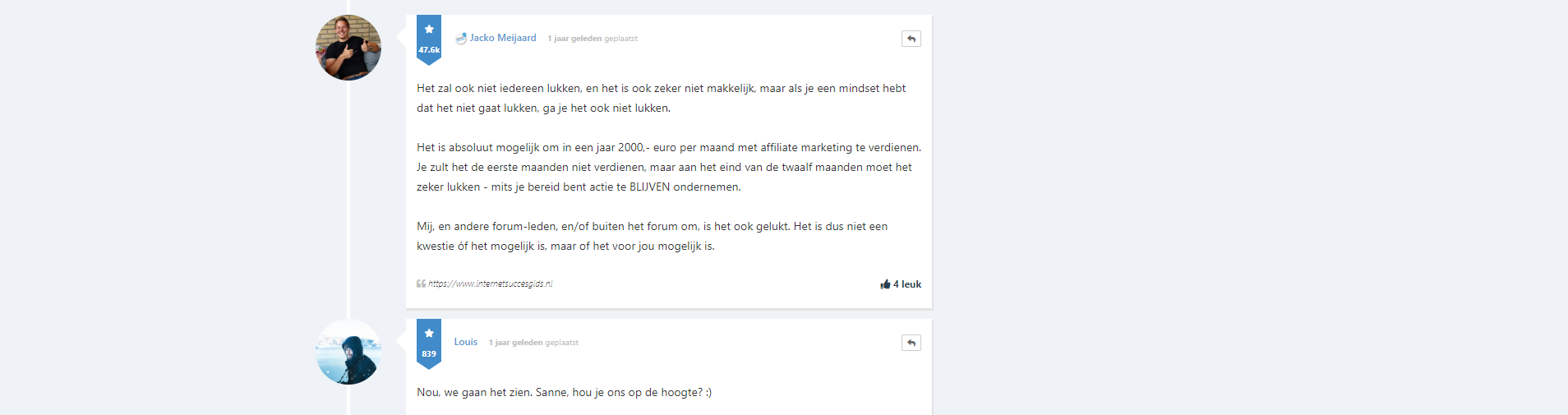Click the paragraph mentioning 2000,- euro per maand
The width and height of the screenshot is (1568, 415).
[x=669, y=167]
